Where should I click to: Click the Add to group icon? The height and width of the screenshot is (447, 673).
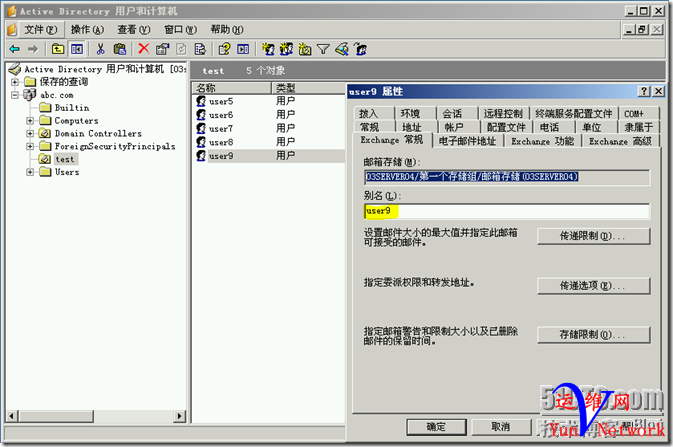coord(361,49)
